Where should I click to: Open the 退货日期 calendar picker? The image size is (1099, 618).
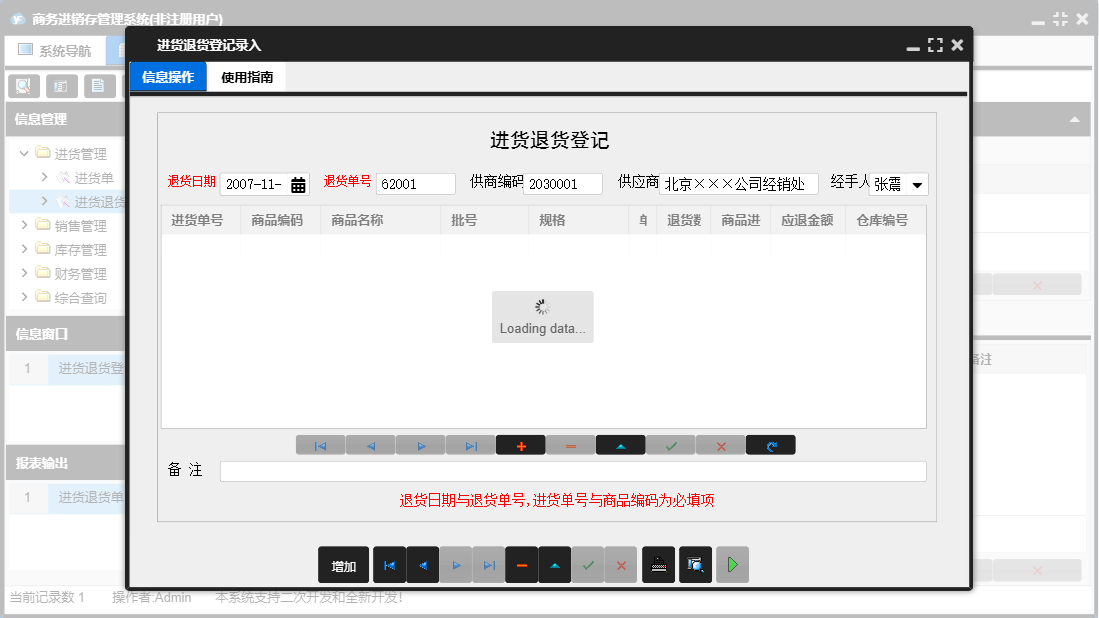(x=297, y=183)
